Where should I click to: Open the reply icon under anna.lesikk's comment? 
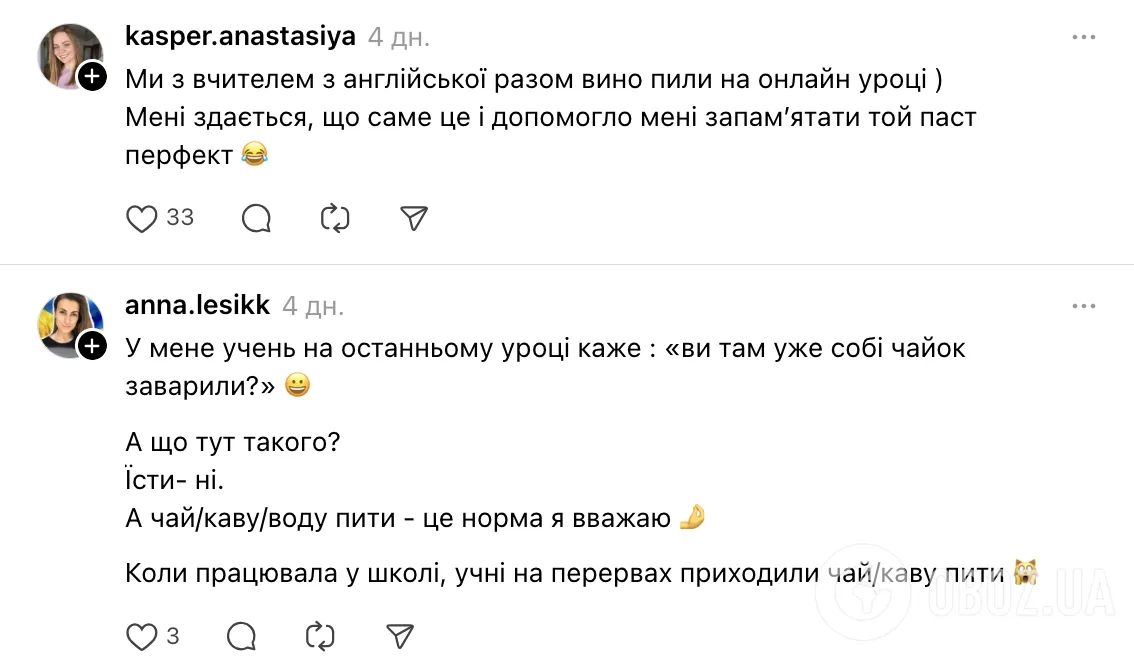[240, 635]
